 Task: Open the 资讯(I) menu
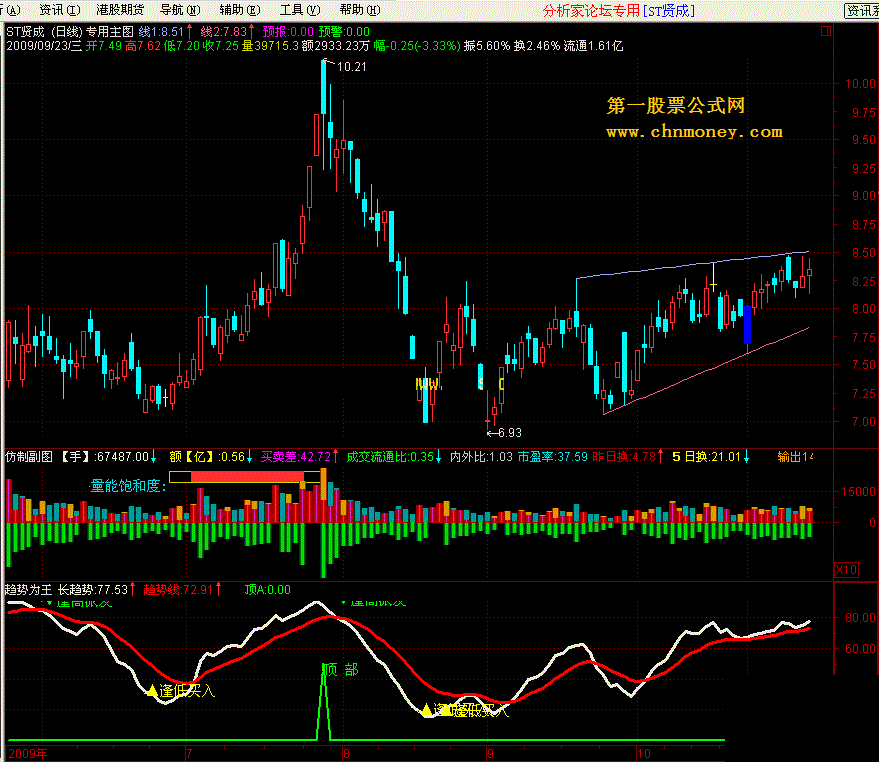click(x=60, y=10)
